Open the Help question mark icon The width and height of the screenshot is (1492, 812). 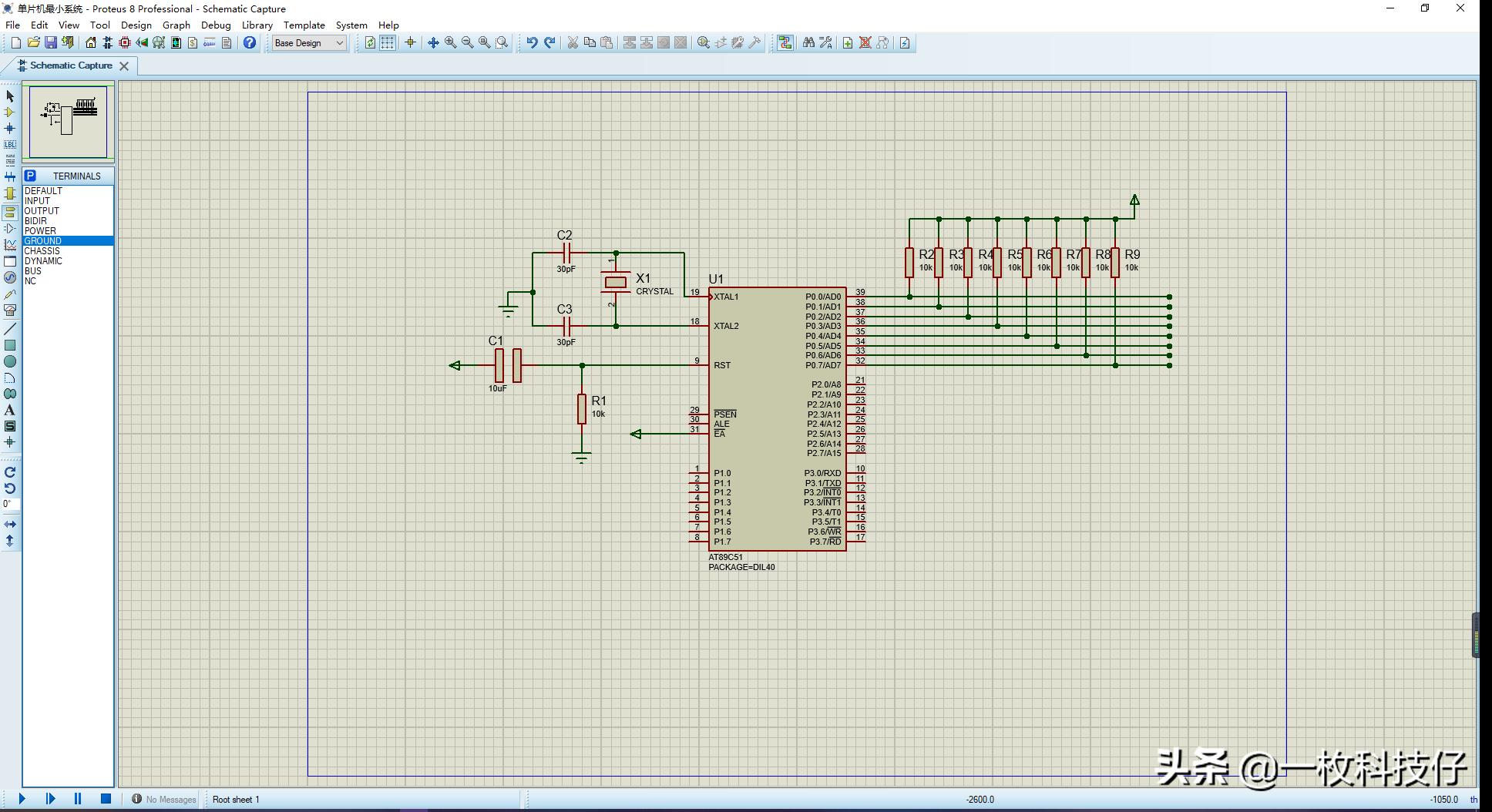[250, 43]
